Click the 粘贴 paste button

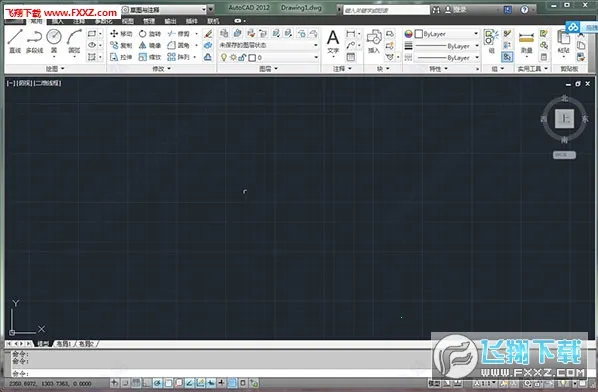point(563,43)
